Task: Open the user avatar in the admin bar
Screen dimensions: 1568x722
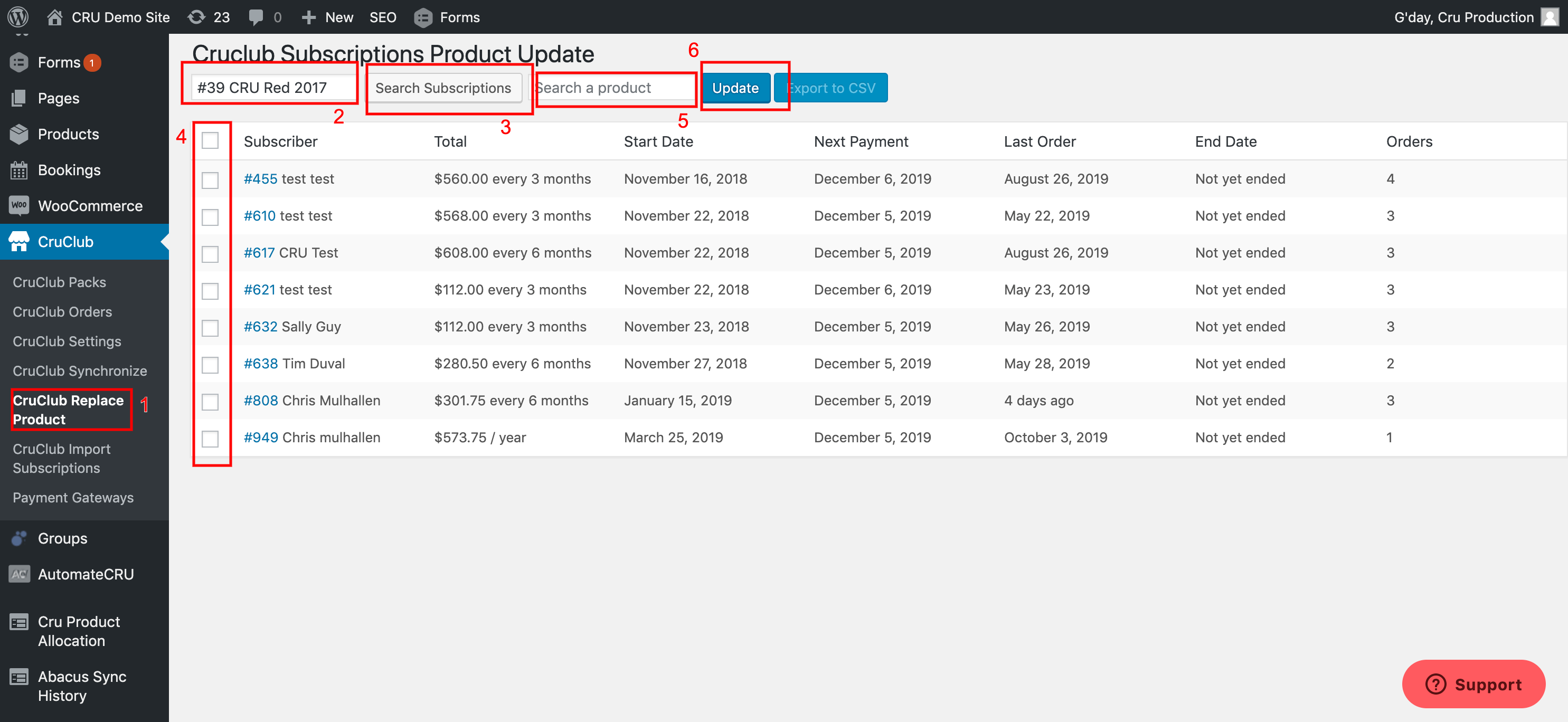Action: [x=1550, y=17]
